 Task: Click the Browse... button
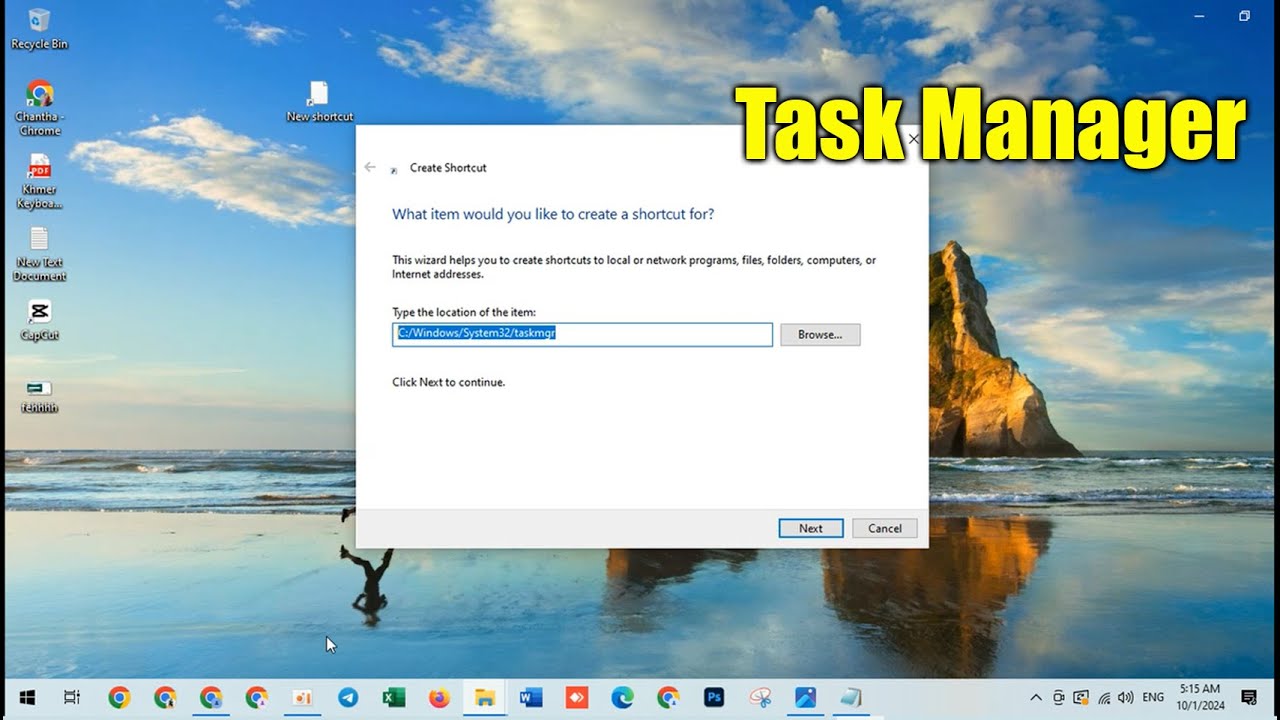coord(820,335)
